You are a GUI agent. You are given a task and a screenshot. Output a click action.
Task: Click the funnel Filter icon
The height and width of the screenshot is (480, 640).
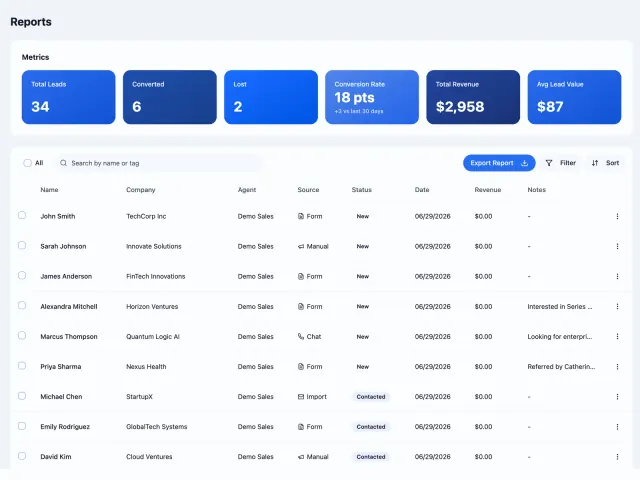[x=549, y=163]
